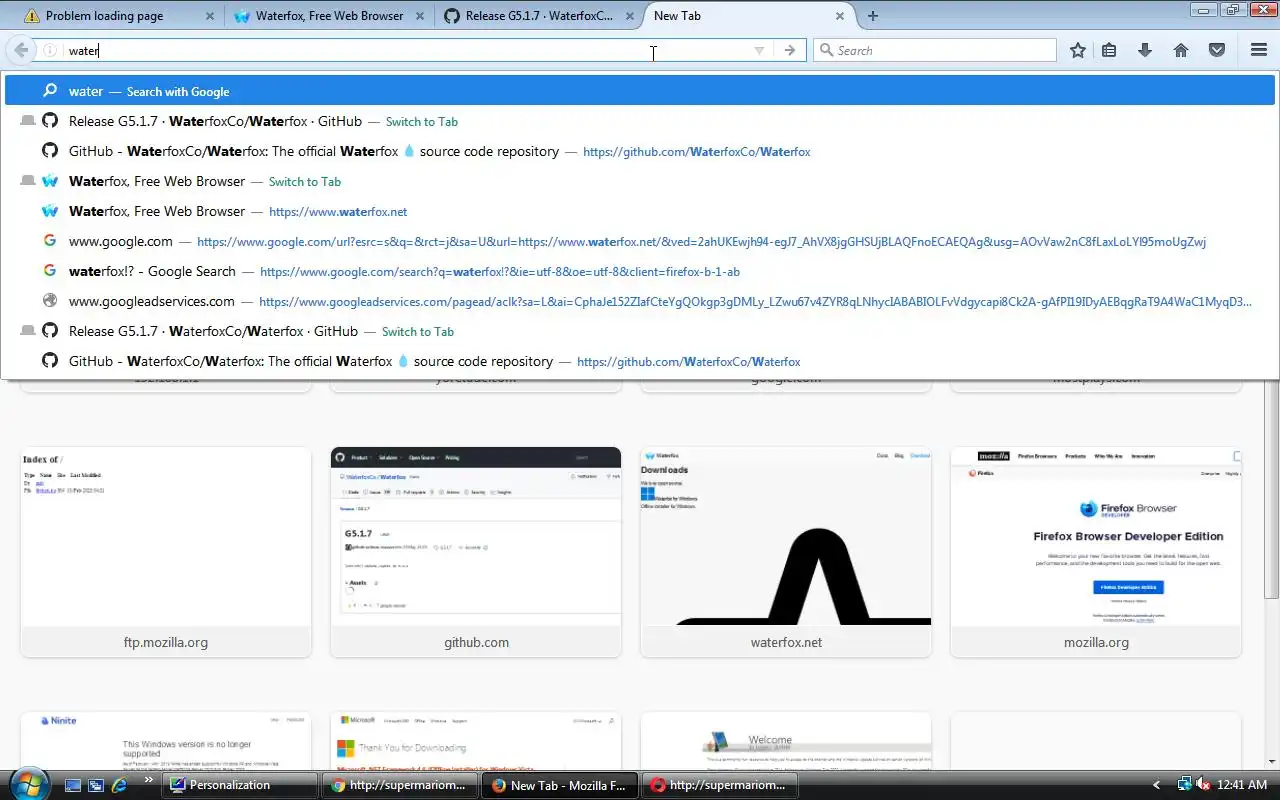Image resolution: width=1280 pixels, height=800 pixels.
Task: Switch to Chrome supermariom taskbar window
Action: 400,785
